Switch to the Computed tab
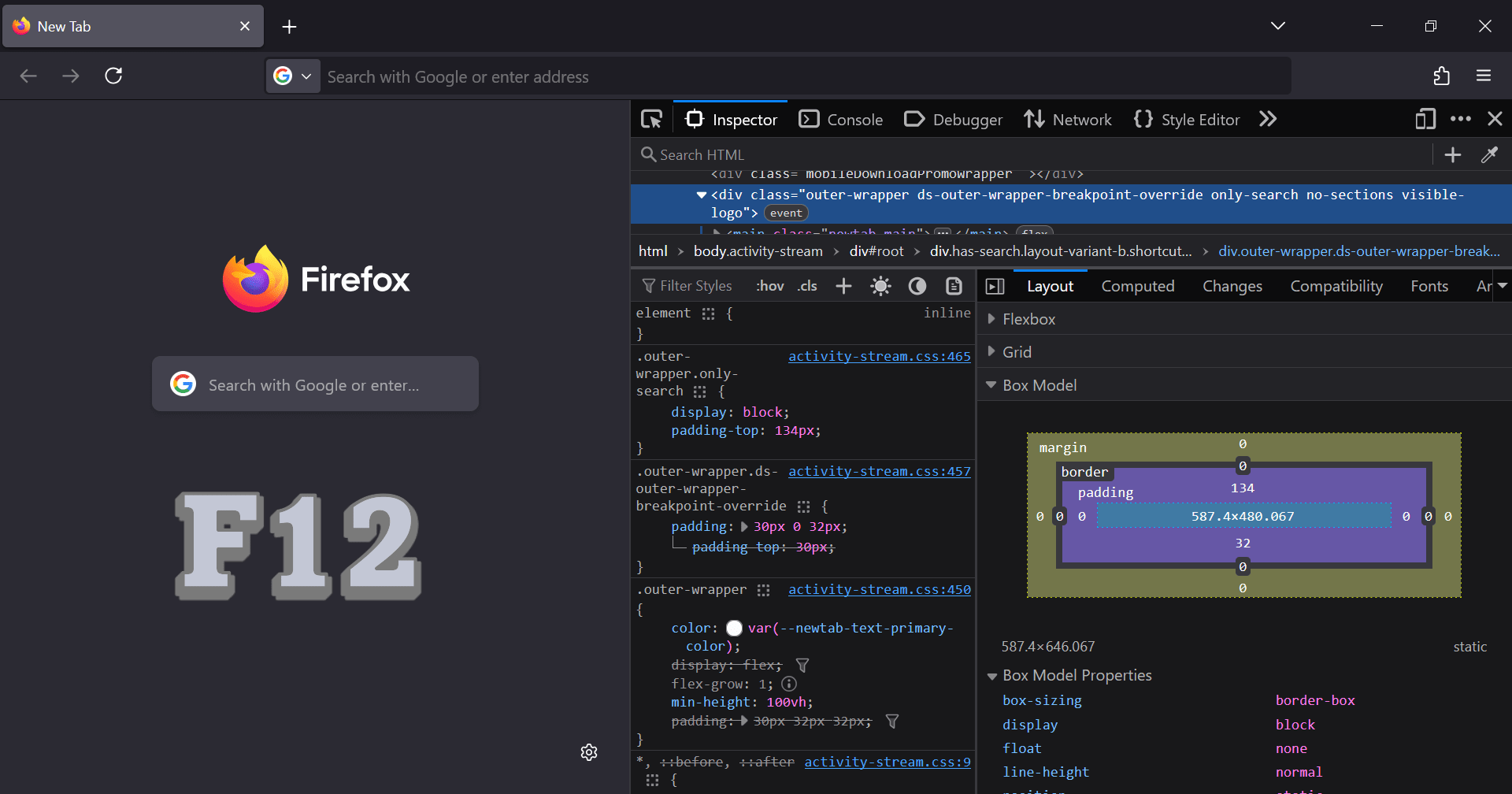1512x794 pixels. click(x=1137, y=286)
